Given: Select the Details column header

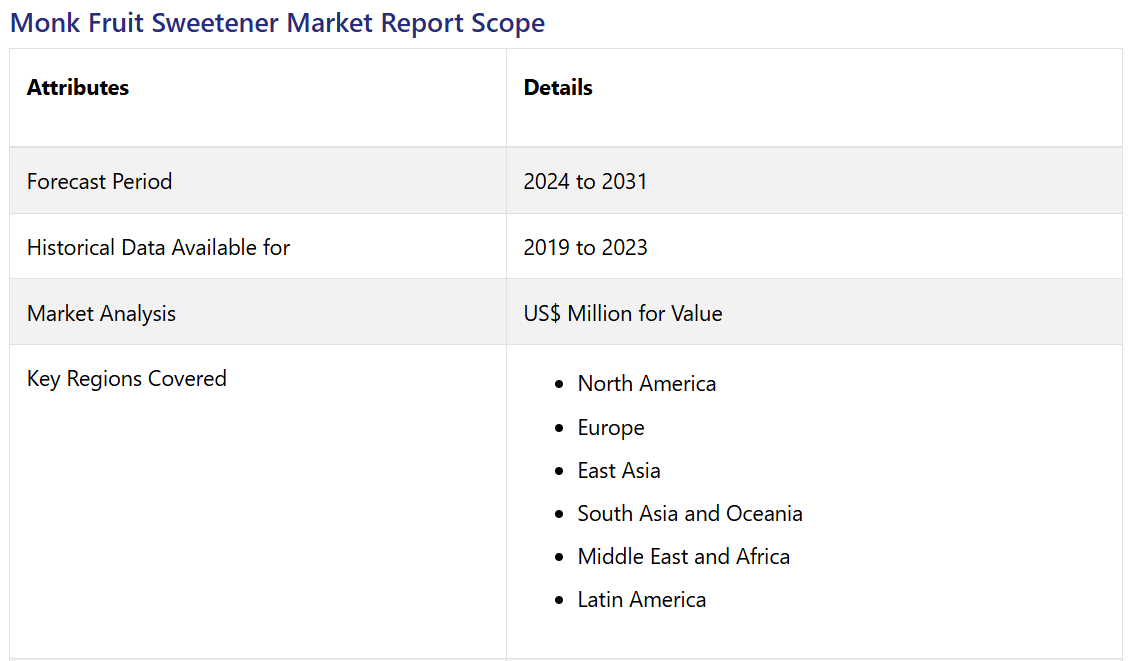Looking at the screenshot, I should pos(558,88).
